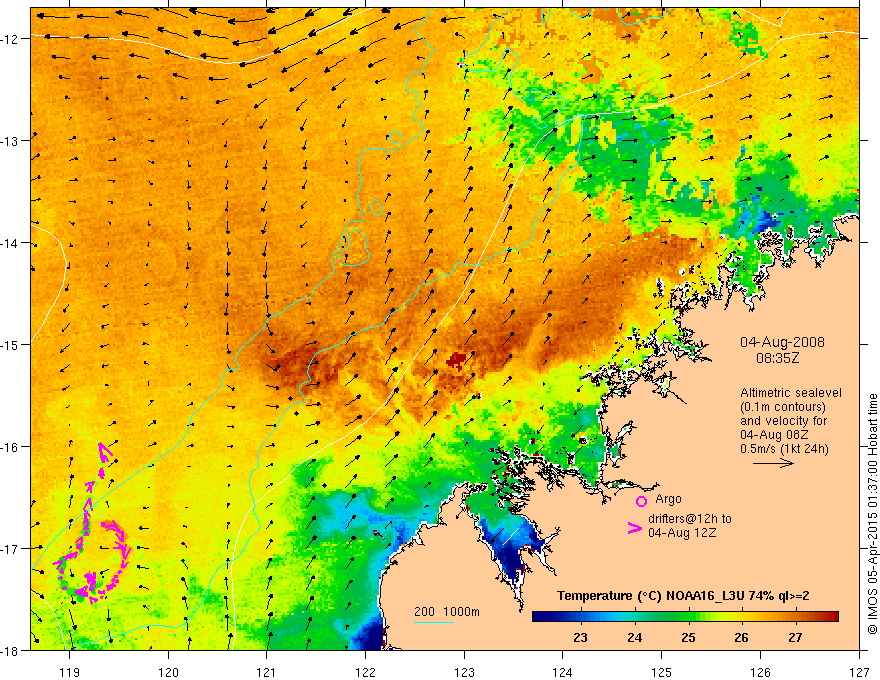Click the magenta drifters arrowhead symbol in legend
Screen dimensions: 880x680
tap(634, 528)
